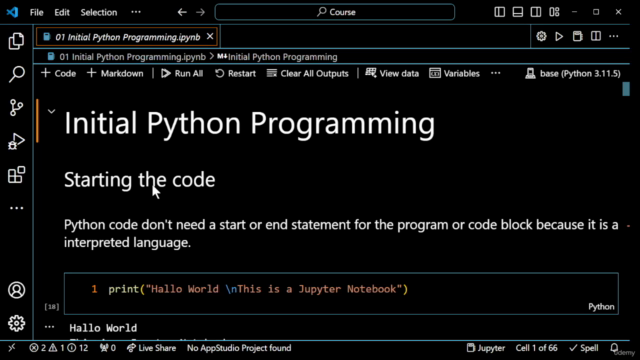Start Live Share from status bar
The height and width of the screenshot is (360, 640).
pos(151,348)
